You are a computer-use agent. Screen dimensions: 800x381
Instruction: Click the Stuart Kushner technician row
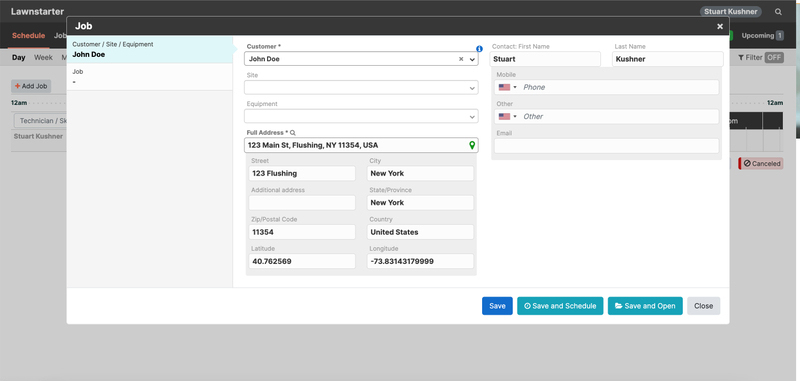(38, 136)
